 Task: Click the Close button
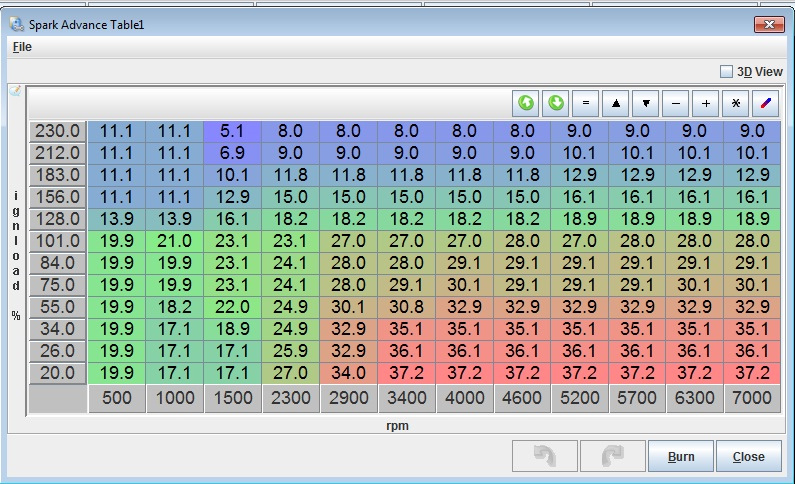coord(748,456)
